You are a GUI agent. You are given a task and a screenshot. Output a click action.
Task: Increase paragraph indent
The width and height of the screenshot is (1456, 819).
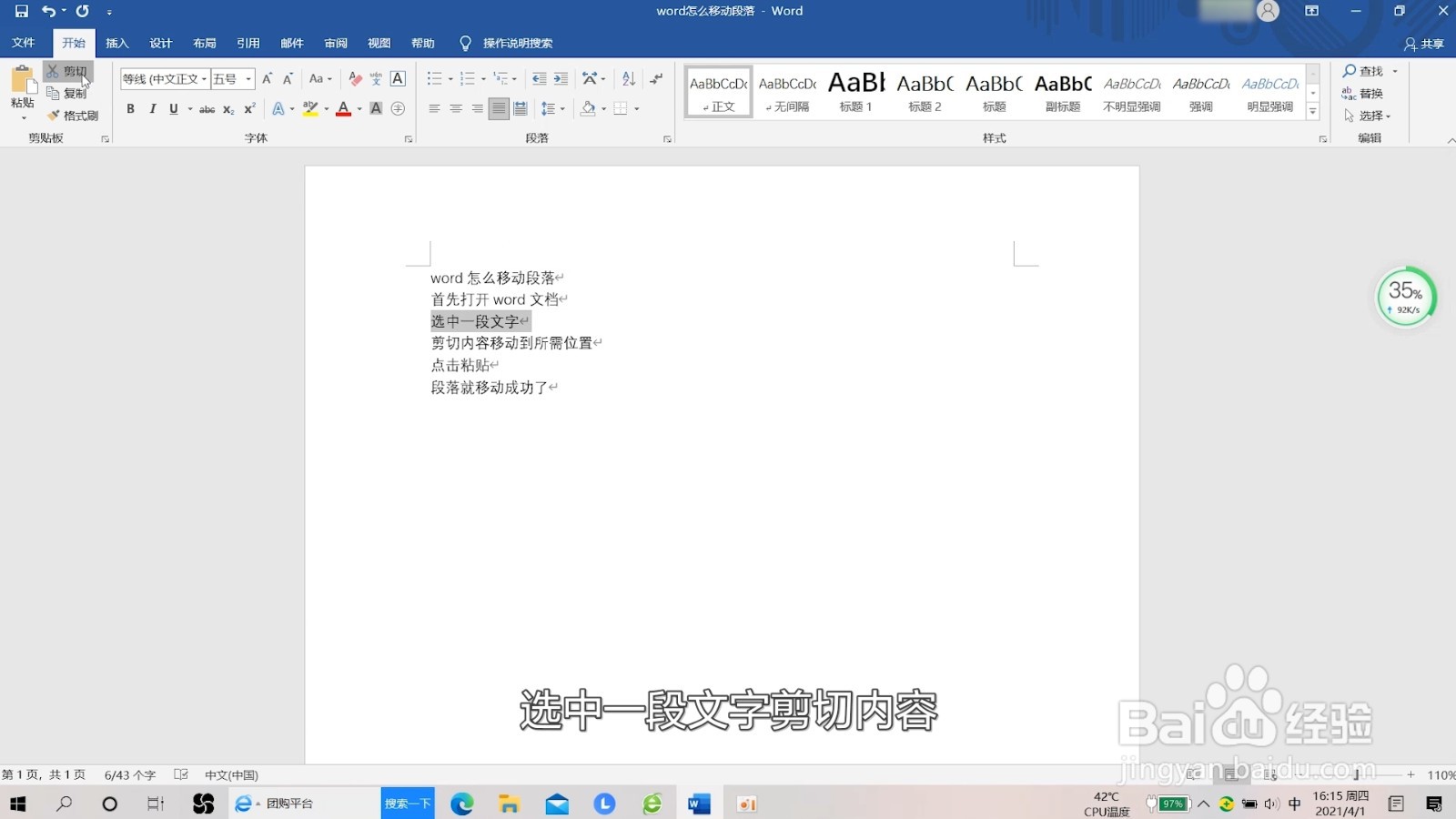point(561,79)
